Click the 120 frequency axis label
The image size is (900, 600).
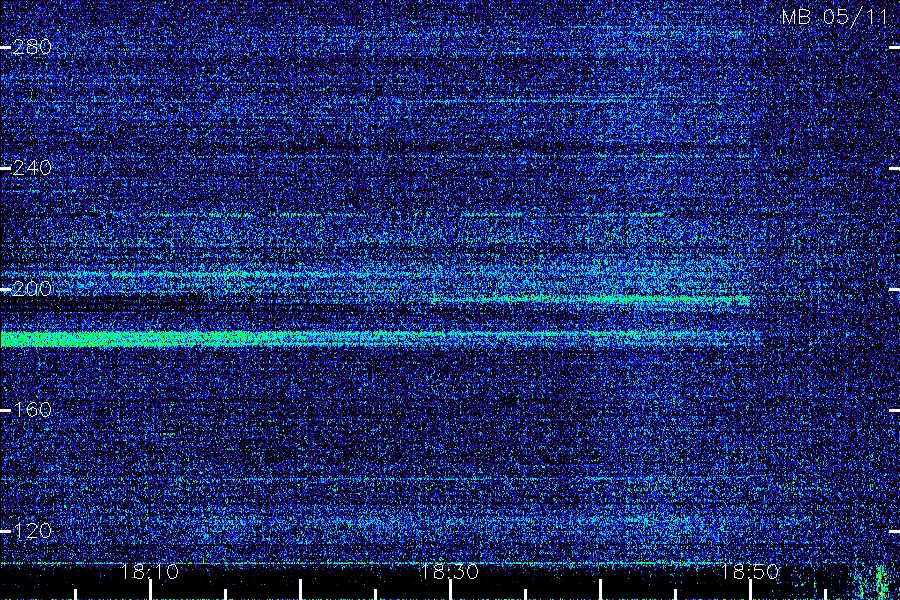pyautogui.click(x=32, y=531)
